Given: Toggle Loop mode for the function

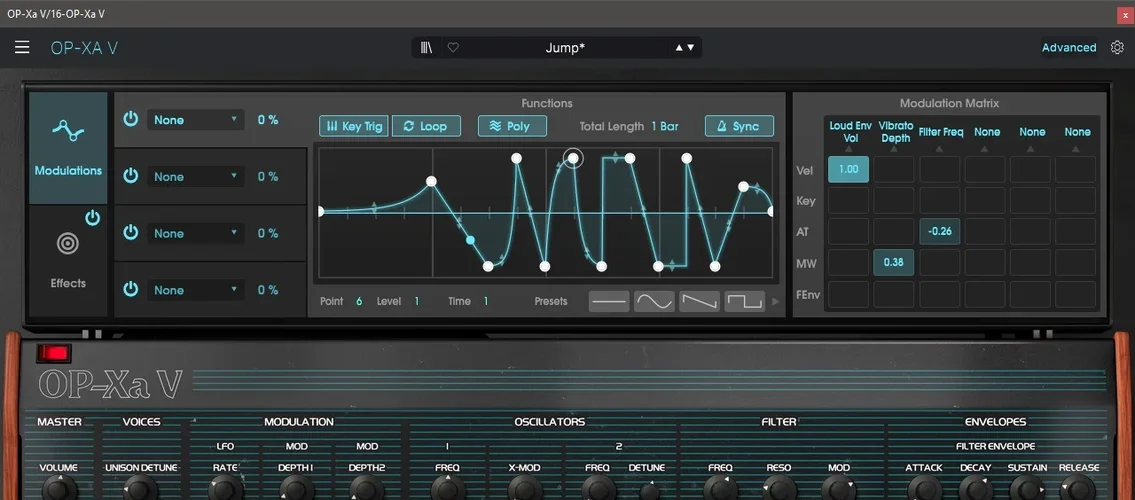Looking at the screenshot, I should (x=426, y=126).
